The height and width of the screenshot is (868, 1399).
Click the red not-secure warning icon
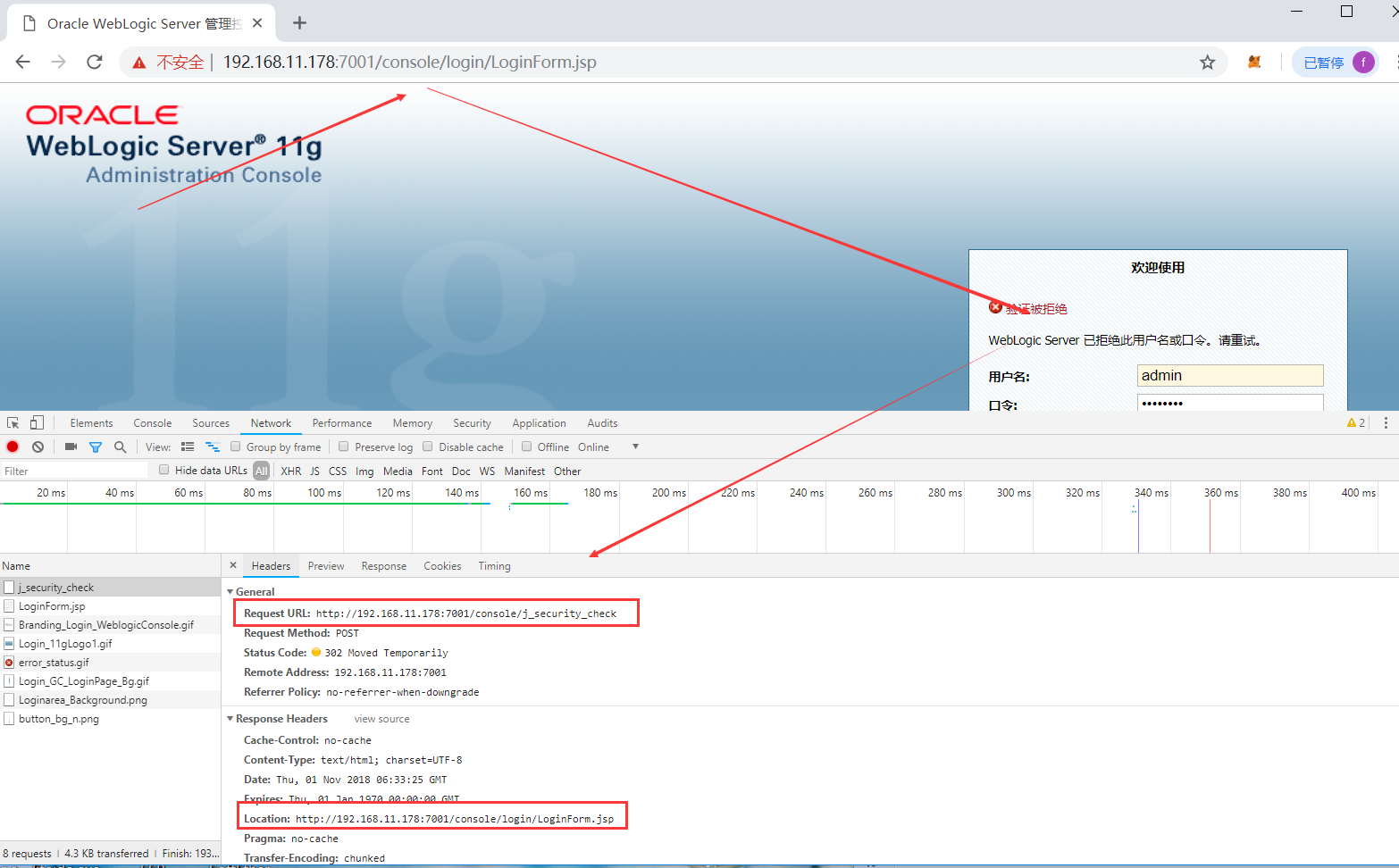pyautogui.click(x=138, y=63)
